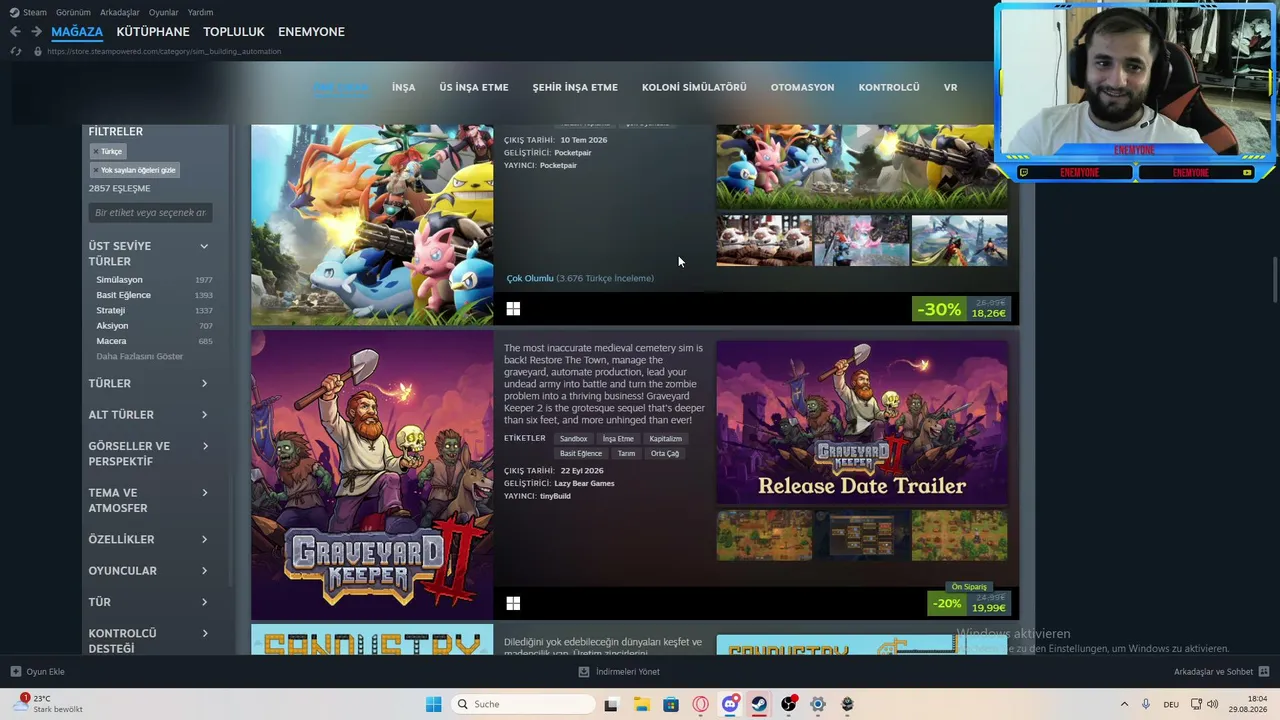Click the lock icon beside the URL
1280x720 pixels.
tap(38, 51)
